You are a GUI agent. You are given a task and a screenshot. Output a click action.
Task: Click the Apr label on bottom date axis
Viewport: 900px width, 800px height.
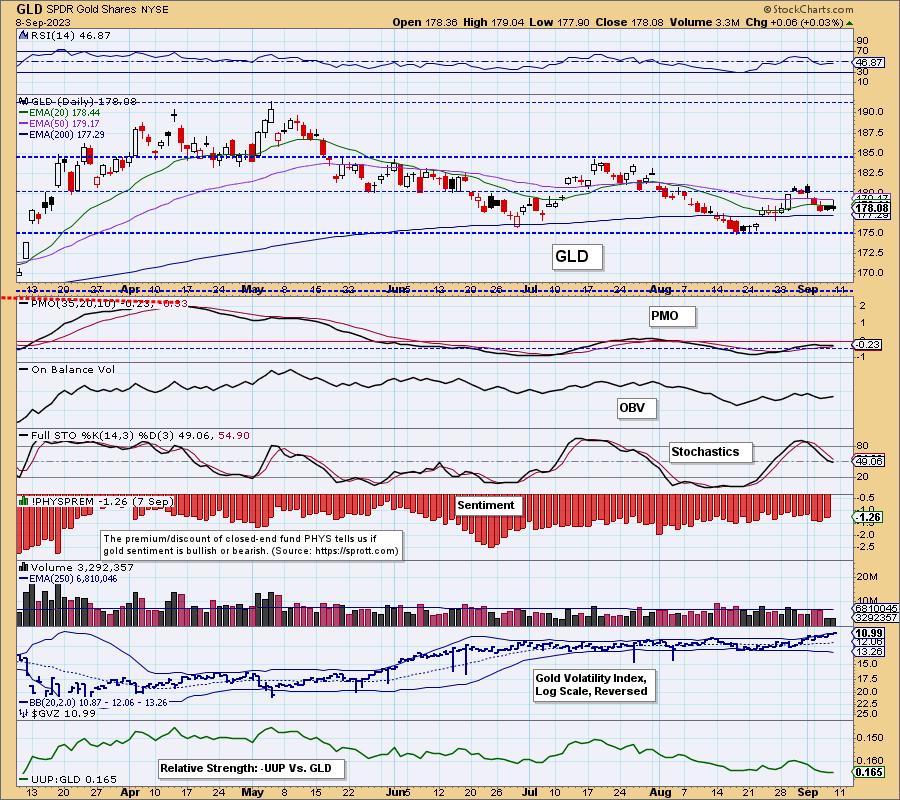point(130,792)
